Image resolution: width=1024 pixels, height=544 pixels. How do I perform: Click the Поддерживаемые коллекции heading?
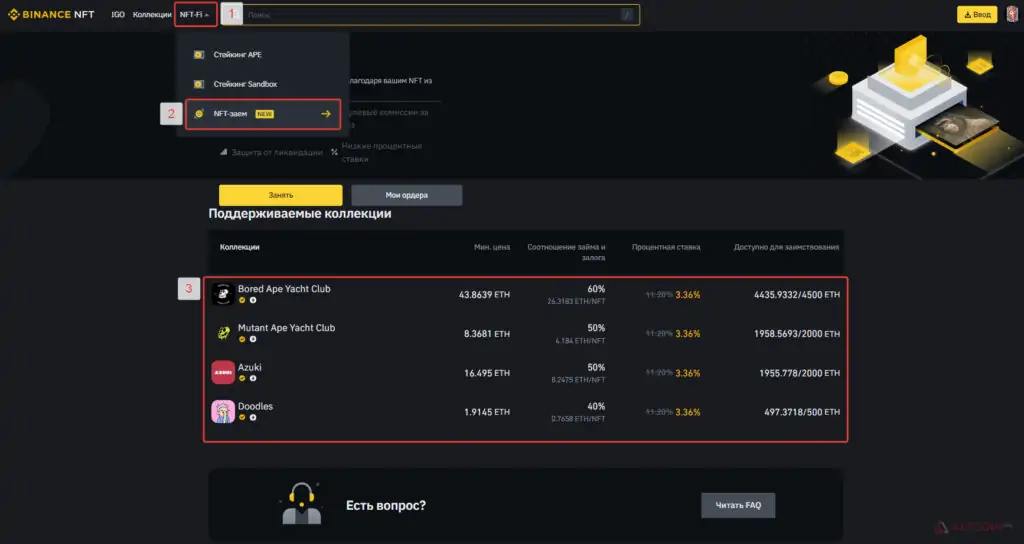click(x=300, y=214)
